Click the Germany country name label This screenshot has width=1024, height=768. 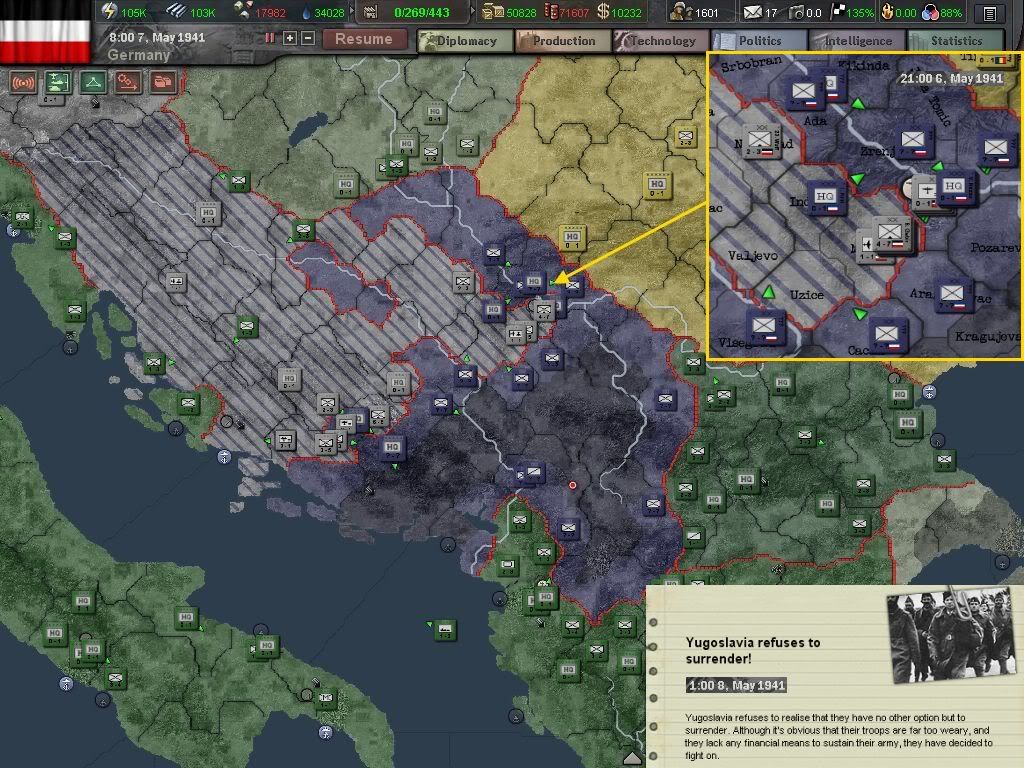[139, 55]
